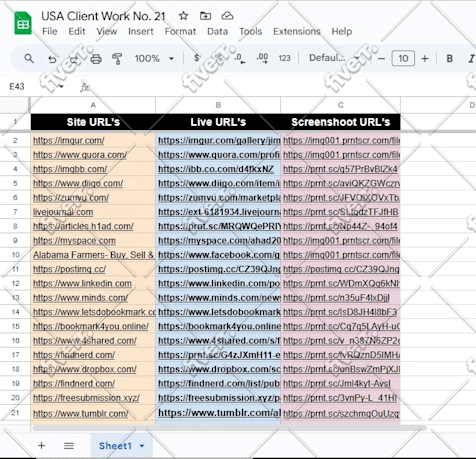This screenshot has width=476, height=459.
Task: Open the Insert menu
Action: point(141,31)
